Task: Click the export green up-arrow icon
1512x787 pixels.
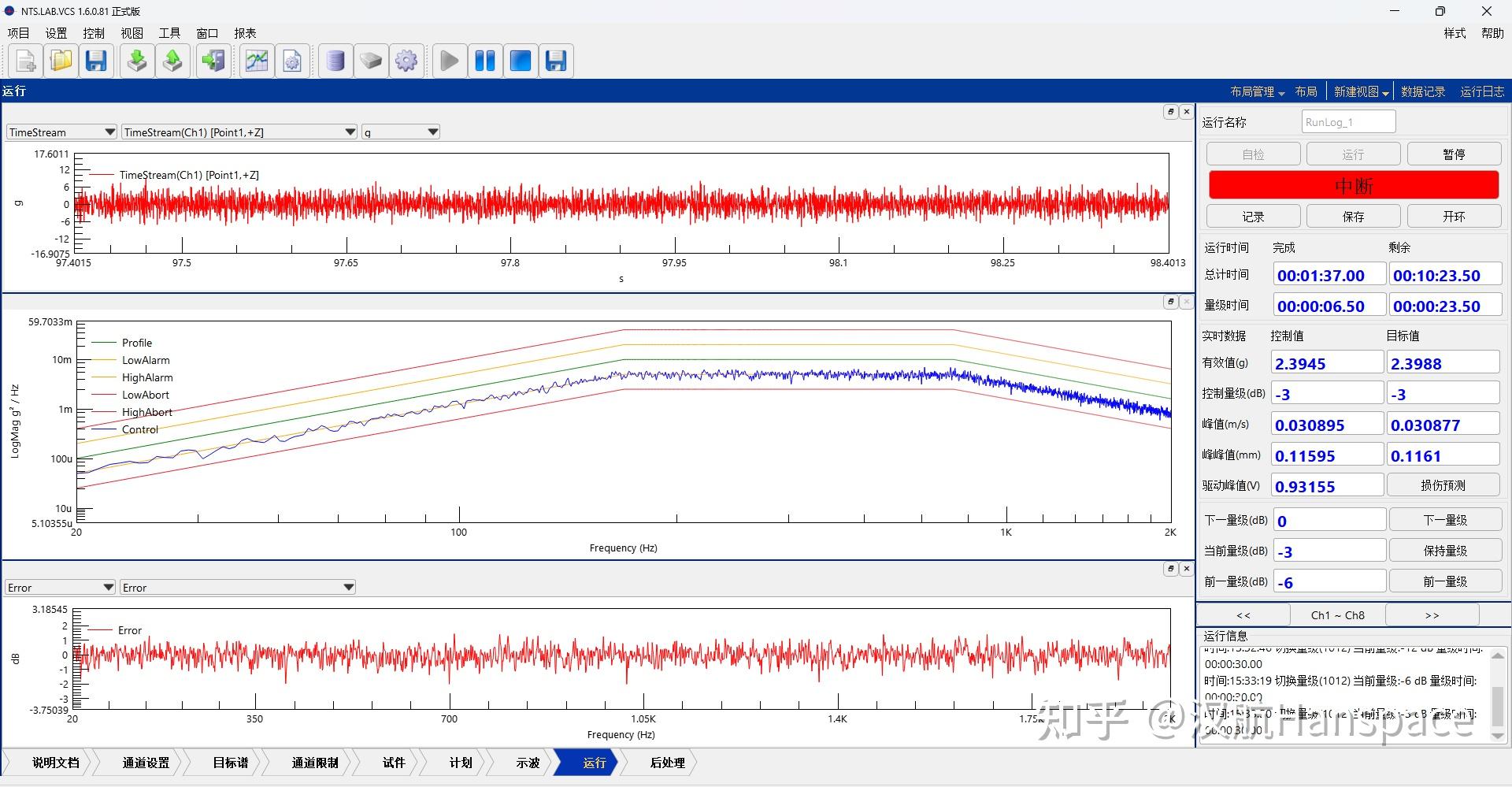Action: (x=172, y=61)
